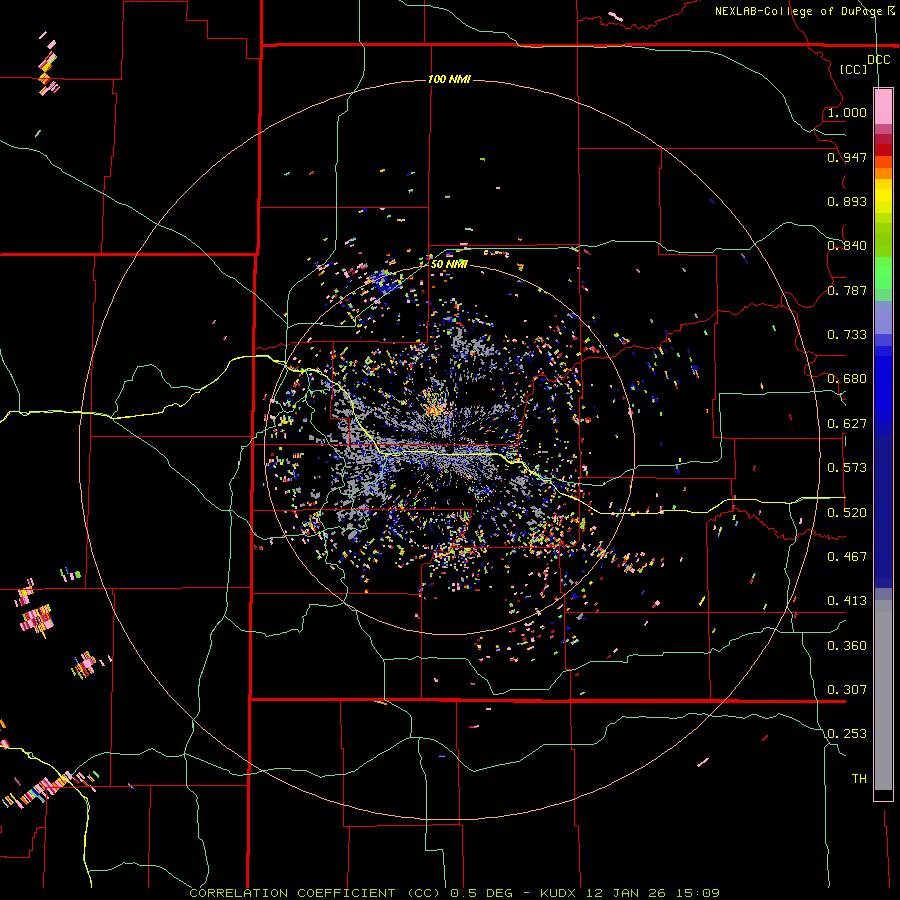Click the dark navy swatch in the color scale
Image resolution: width=900 pixels, height=900 pixels.
pos(883,511)
